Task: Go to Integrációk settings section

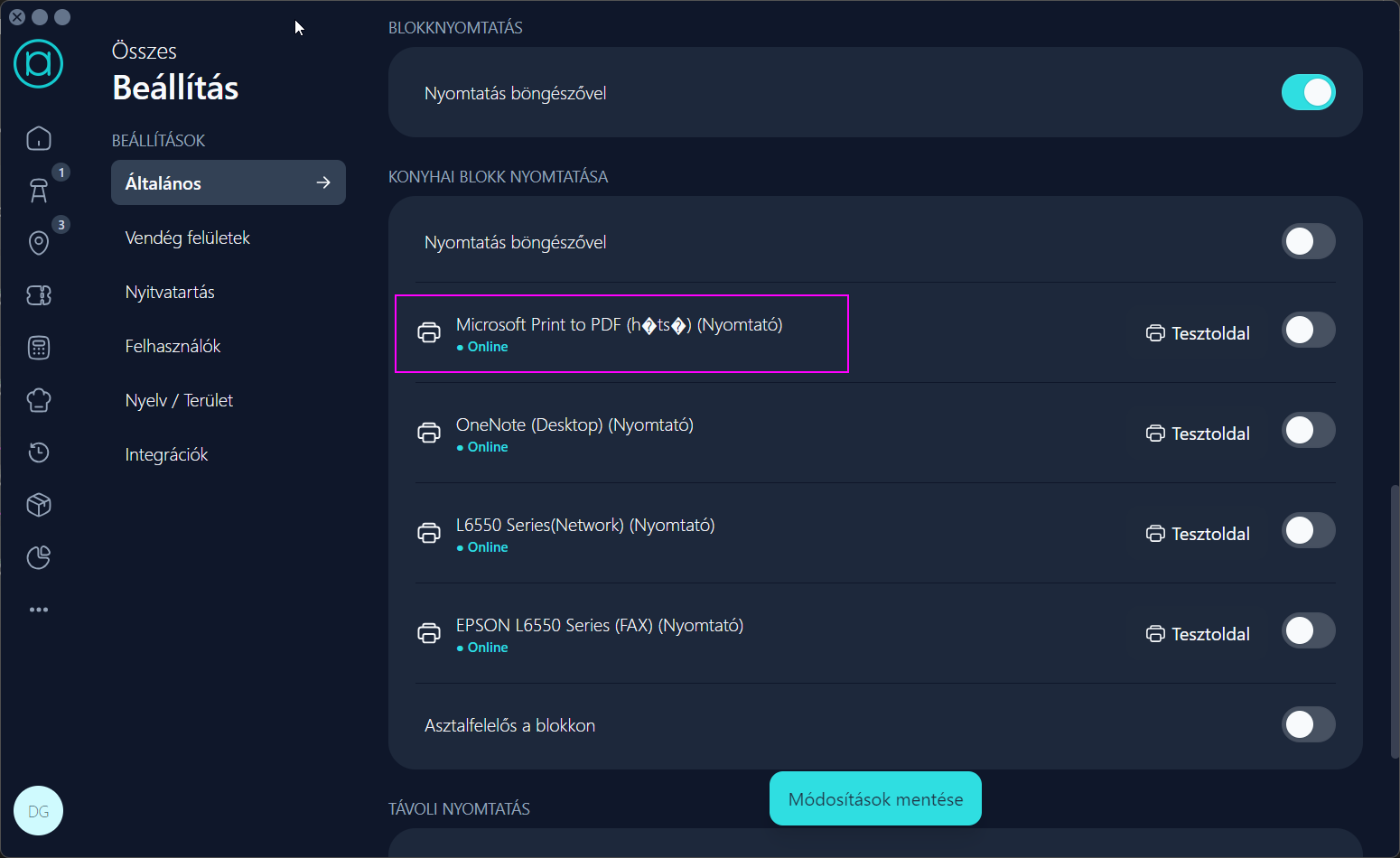Action: tap(167, 454)
